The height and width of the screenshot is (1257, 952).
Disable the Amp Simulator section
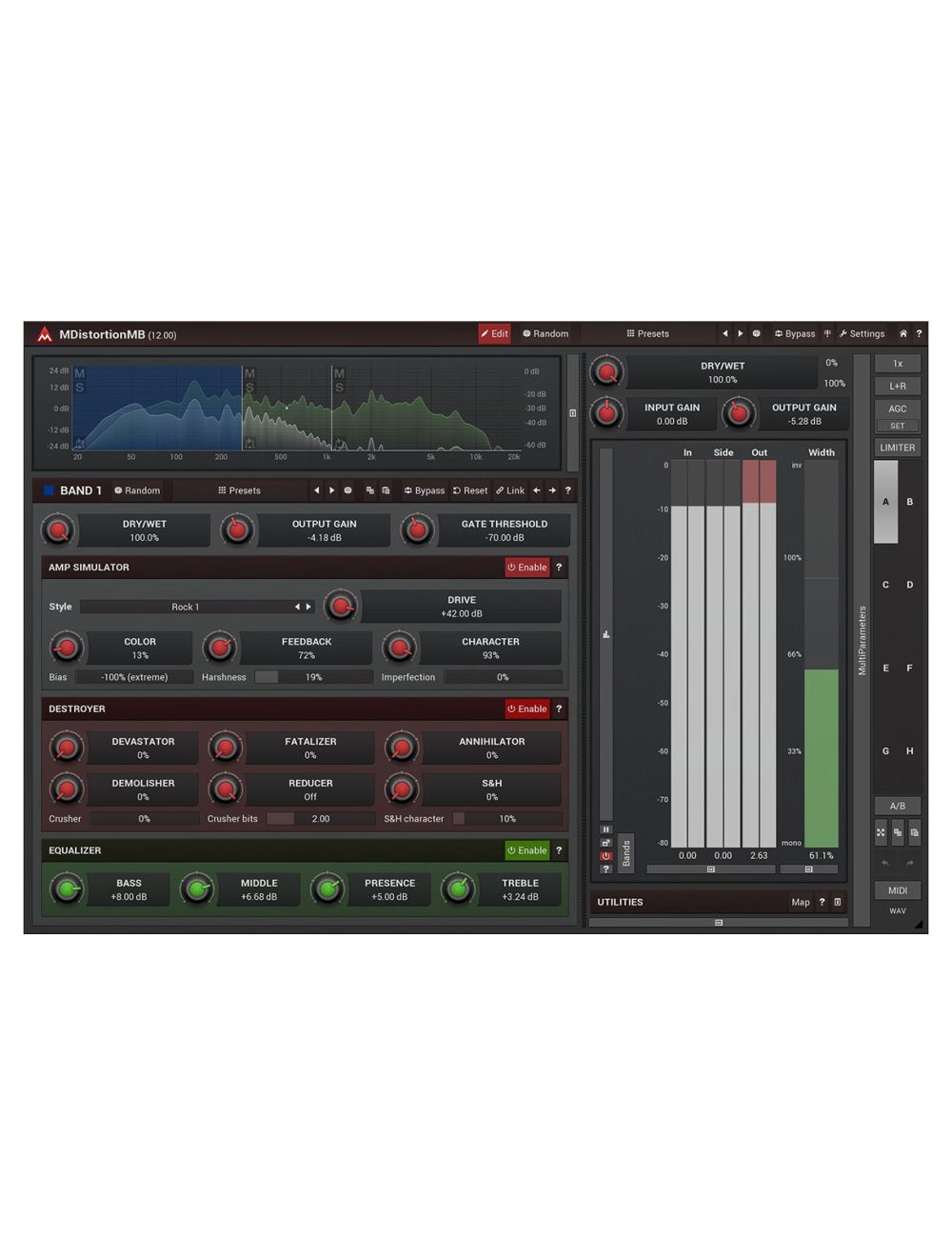(x=526, y=568)
